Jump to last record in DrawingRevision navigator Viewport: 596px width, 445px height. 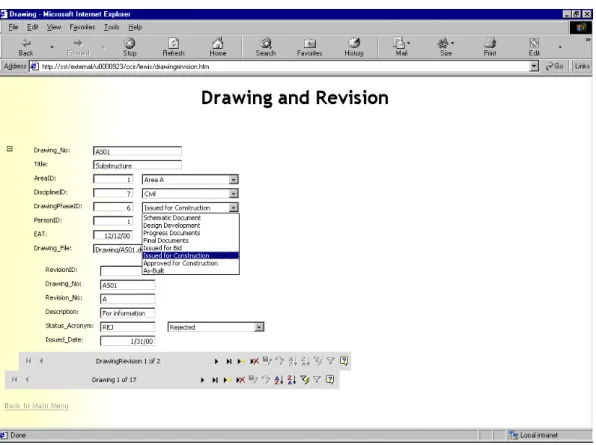click(x=229, y=361)
